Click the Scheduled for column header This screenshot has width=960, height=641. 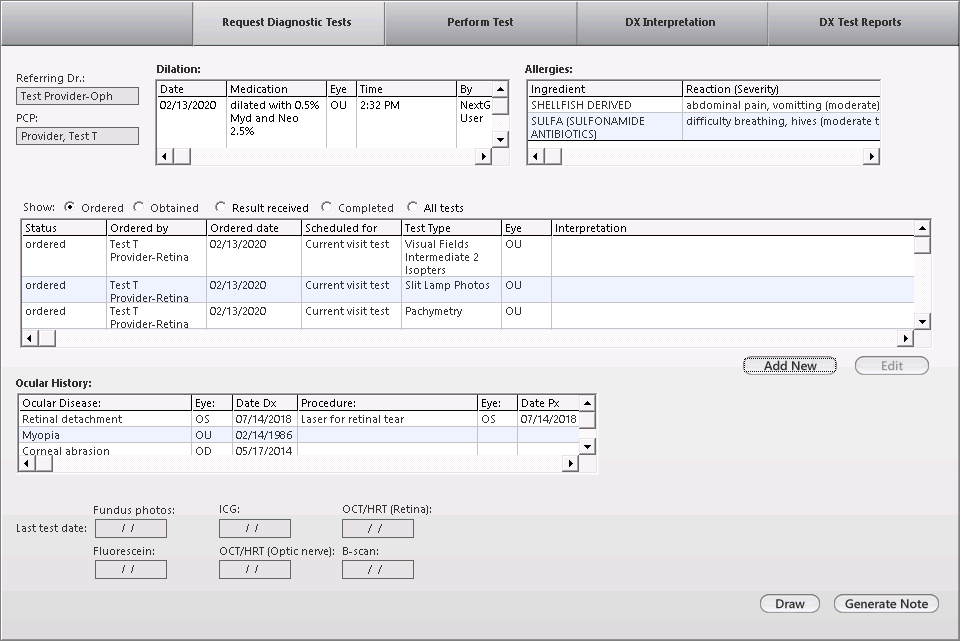click(x=351, y=228)
